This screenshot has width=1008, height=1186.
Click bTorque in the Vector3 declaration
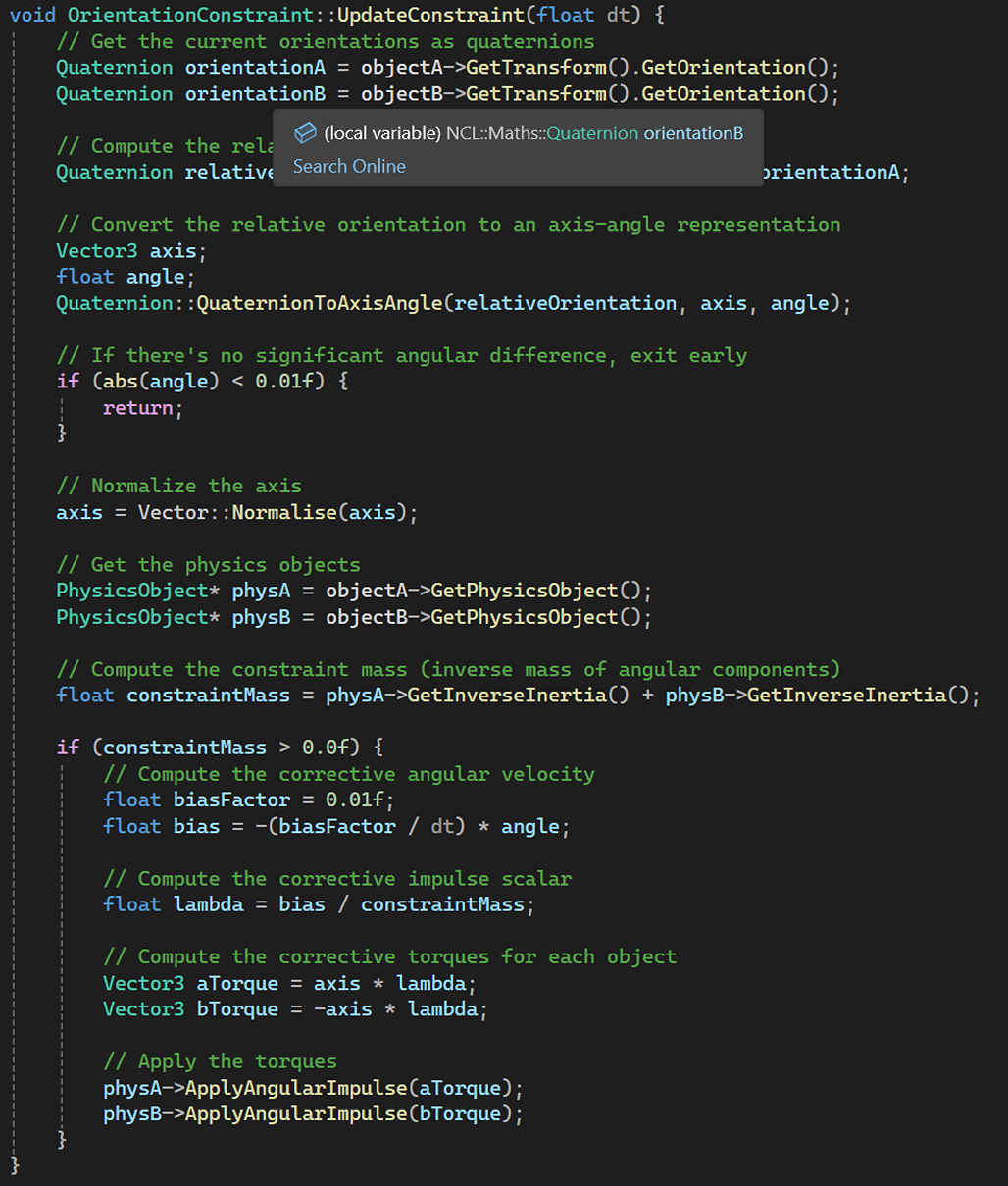click(x=237, y=1009)
